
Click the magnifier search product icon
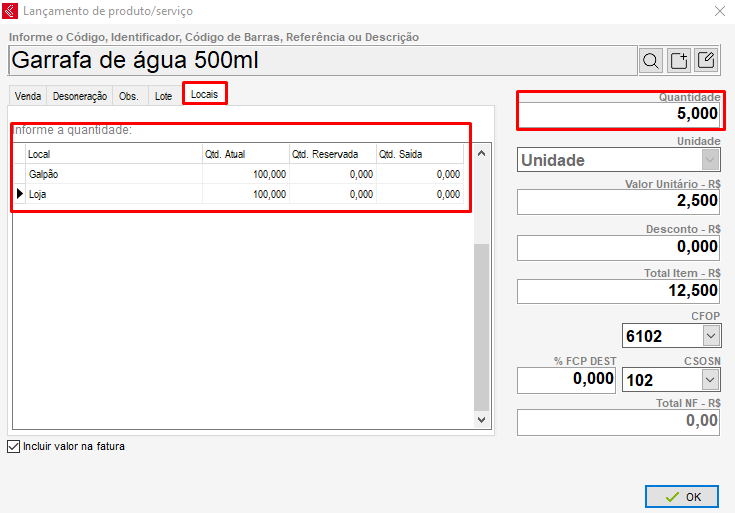click(651, 60)
